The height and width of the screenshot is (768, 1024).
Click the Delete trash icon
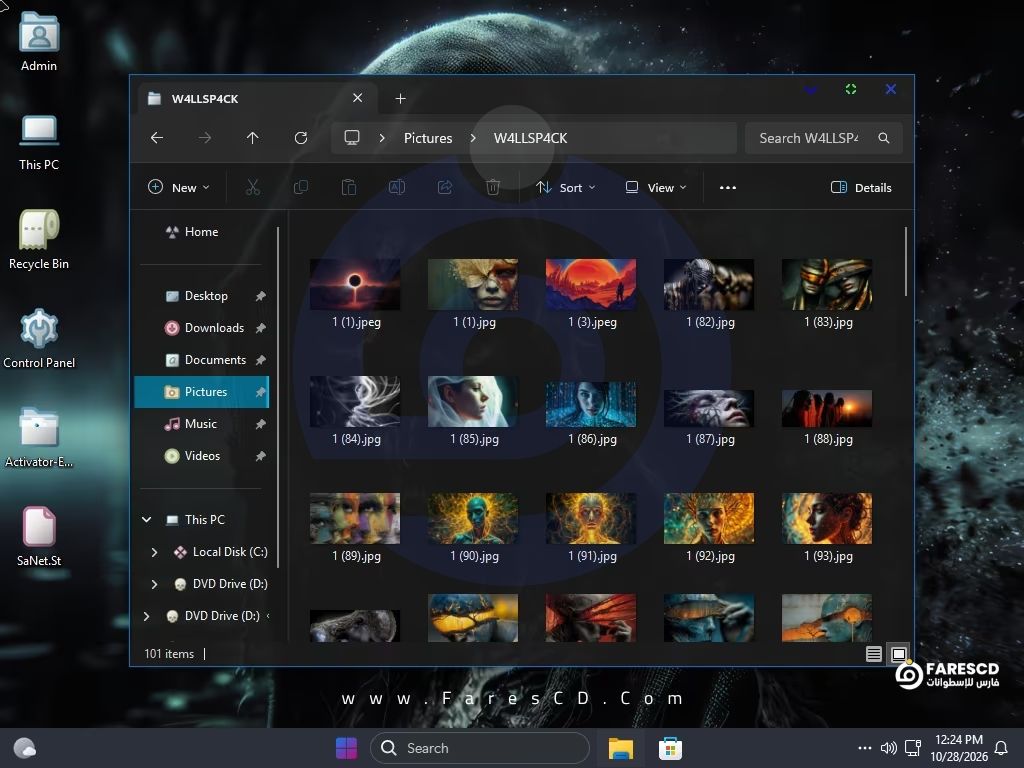493,187
